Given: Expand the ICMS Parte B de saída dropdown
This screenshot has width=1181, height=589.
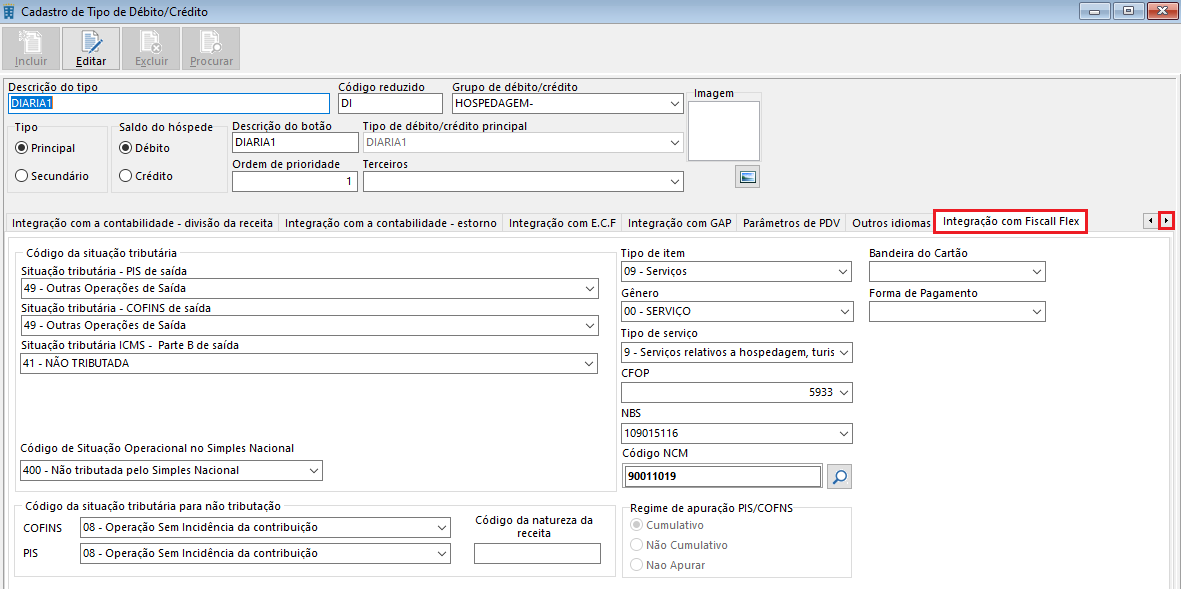Looking at the screenshot, I should (589, 364).
